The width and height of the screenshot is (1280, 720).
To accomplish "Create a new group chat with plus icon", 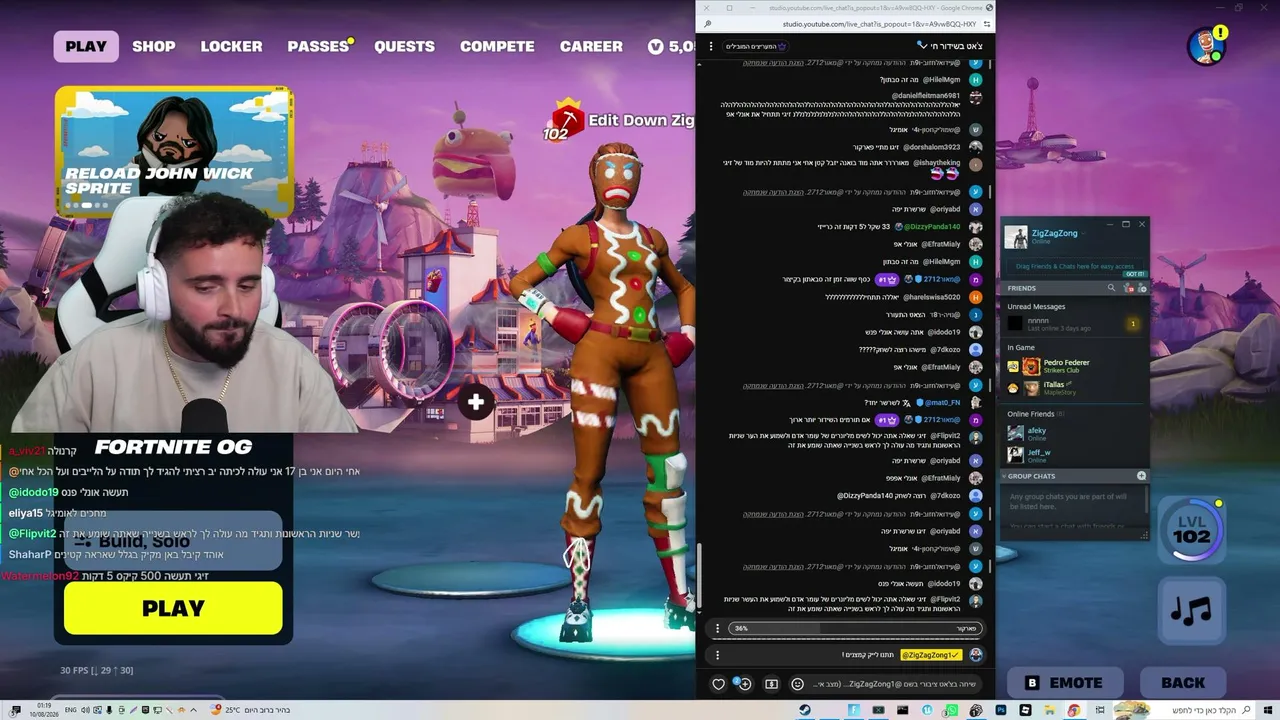I will 1141,476.
